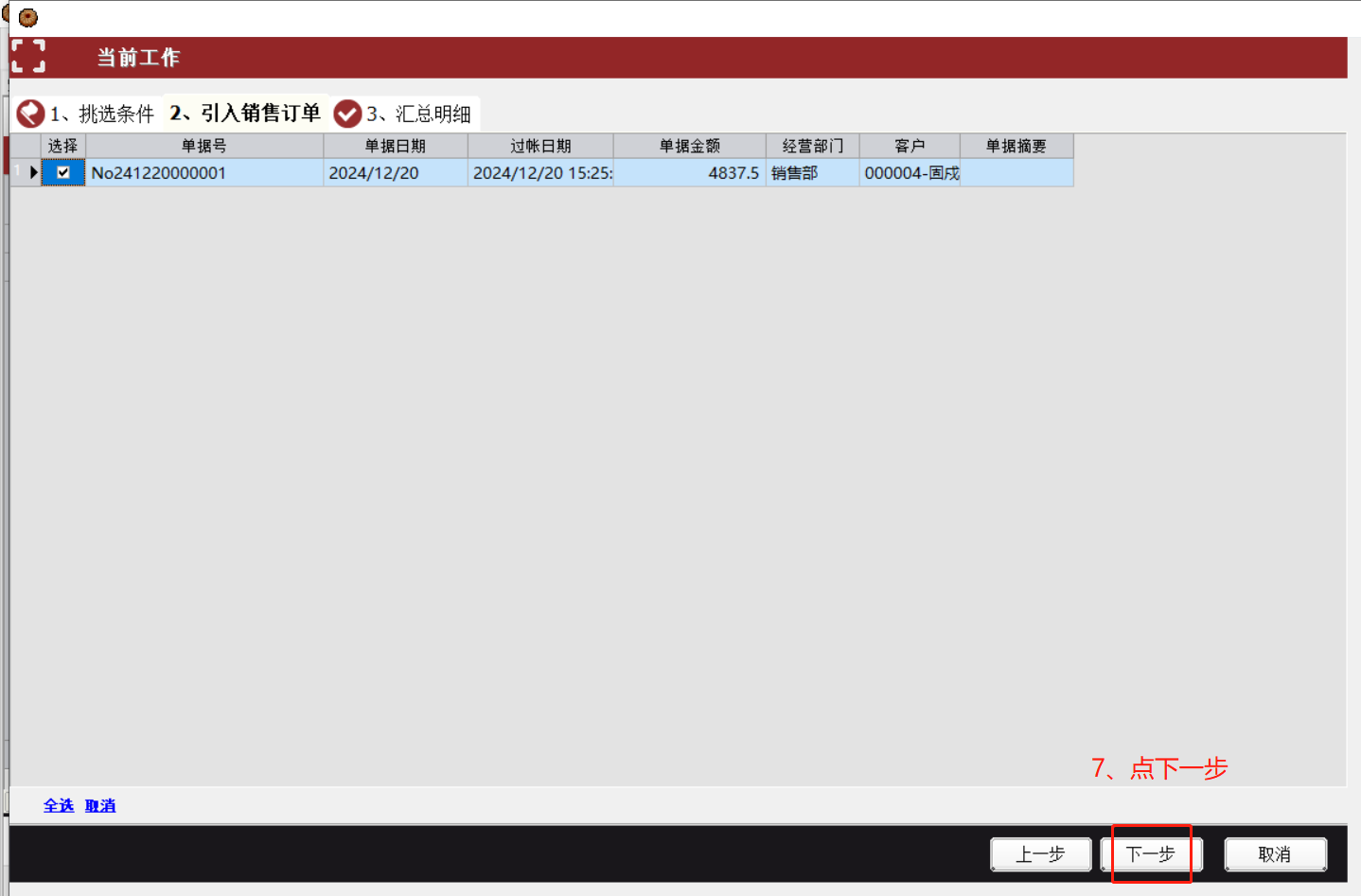Select the cell No241220000001

click(204, 173)
